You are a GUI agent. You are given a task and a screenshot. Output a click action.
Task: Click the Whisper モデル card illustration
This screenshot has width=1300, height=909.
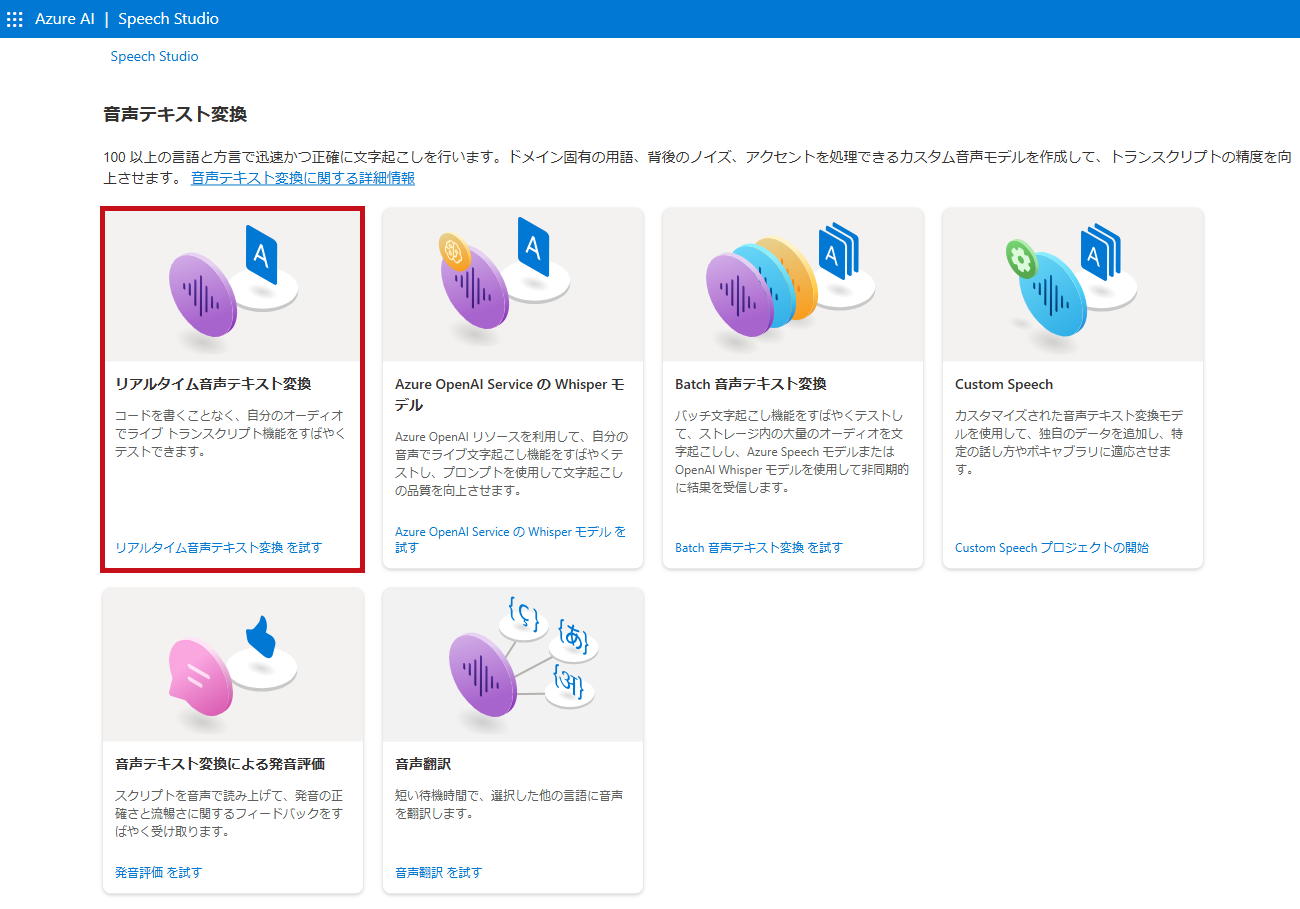(513, 284)
